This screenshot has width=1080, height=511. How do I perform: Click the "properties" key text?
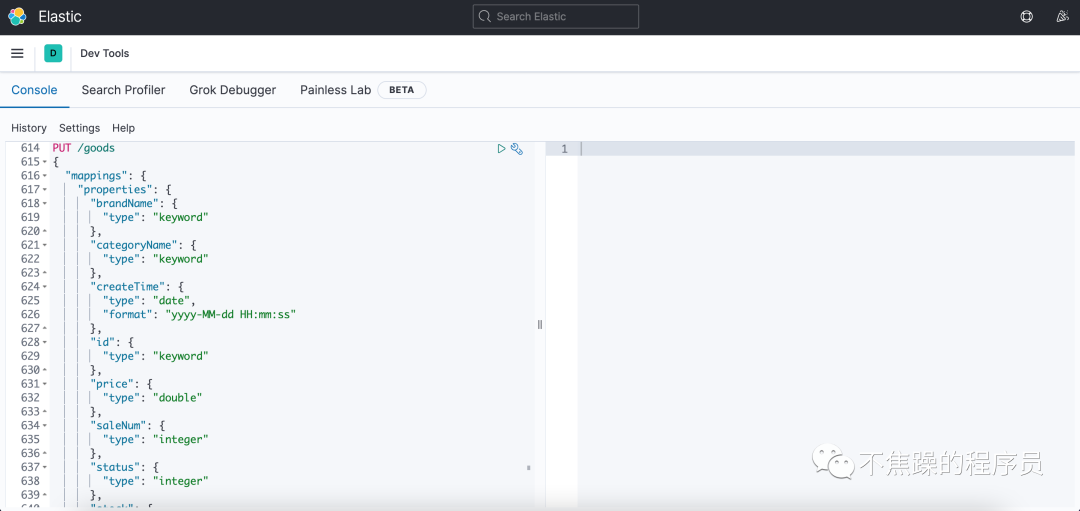[x=115, y=189]
